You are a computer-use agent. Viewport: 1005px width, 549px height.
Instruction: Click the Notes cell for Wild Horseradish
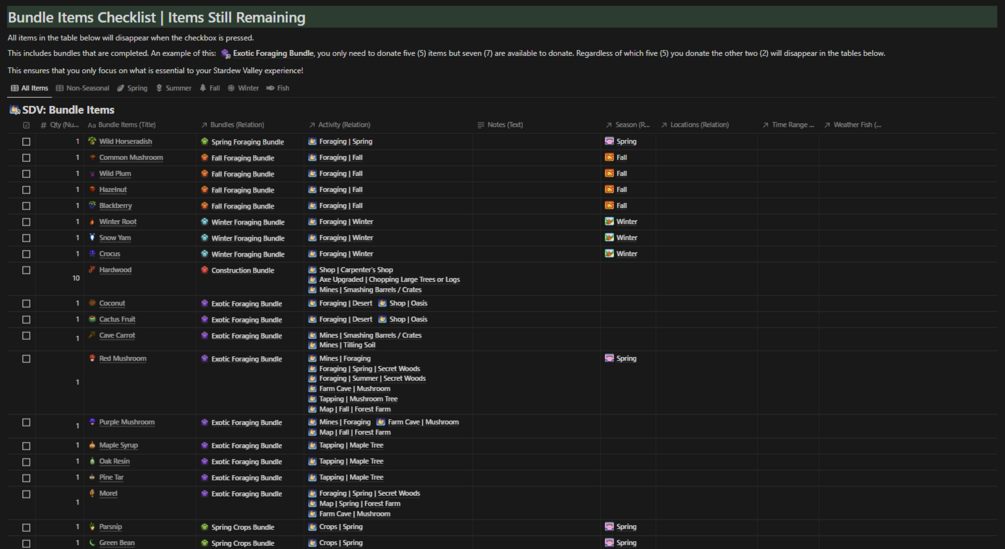coord(536,142)
